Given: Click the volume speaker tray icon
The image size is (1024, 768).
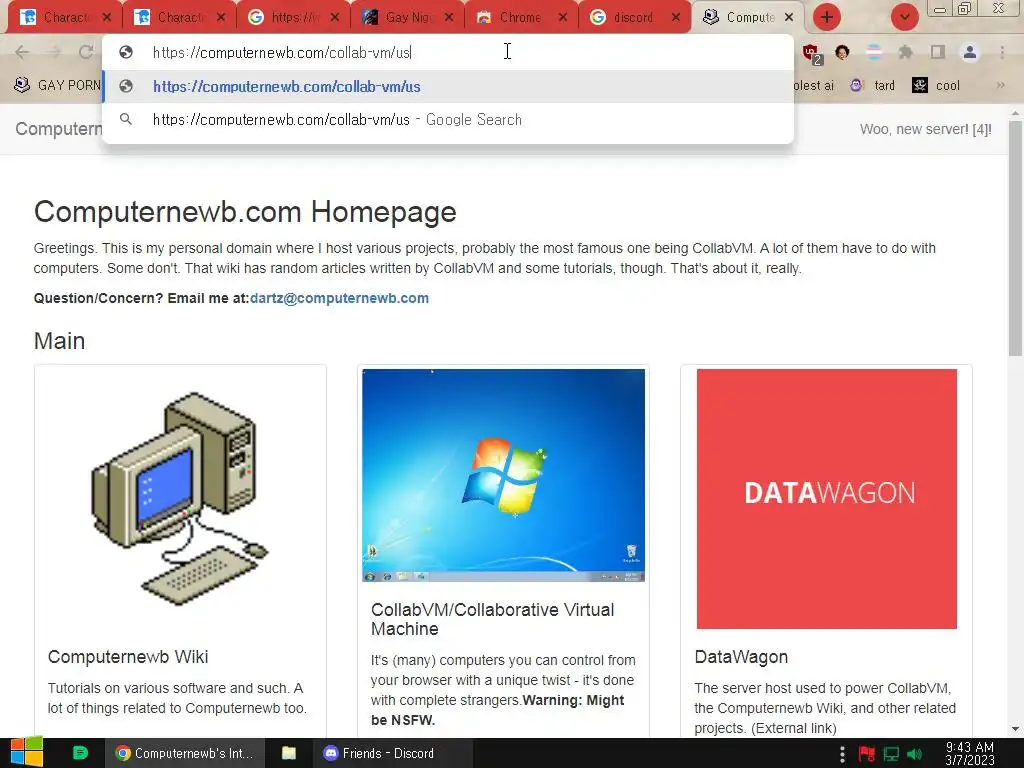Looking at the screenshot, I should coord(915,754).
